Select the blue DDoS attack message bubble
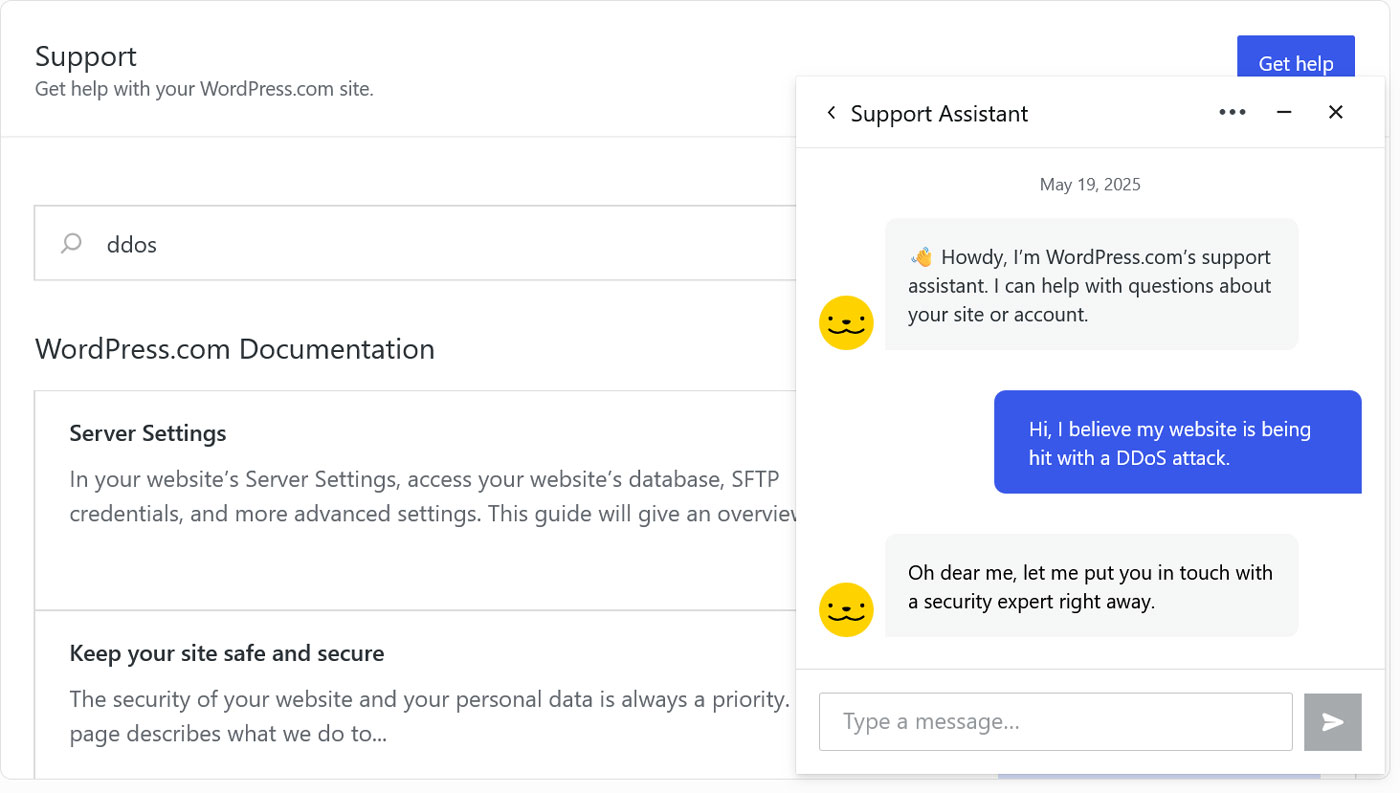Image resolution: width=1400 pixels, height=793 pixels. [1177, 441]
